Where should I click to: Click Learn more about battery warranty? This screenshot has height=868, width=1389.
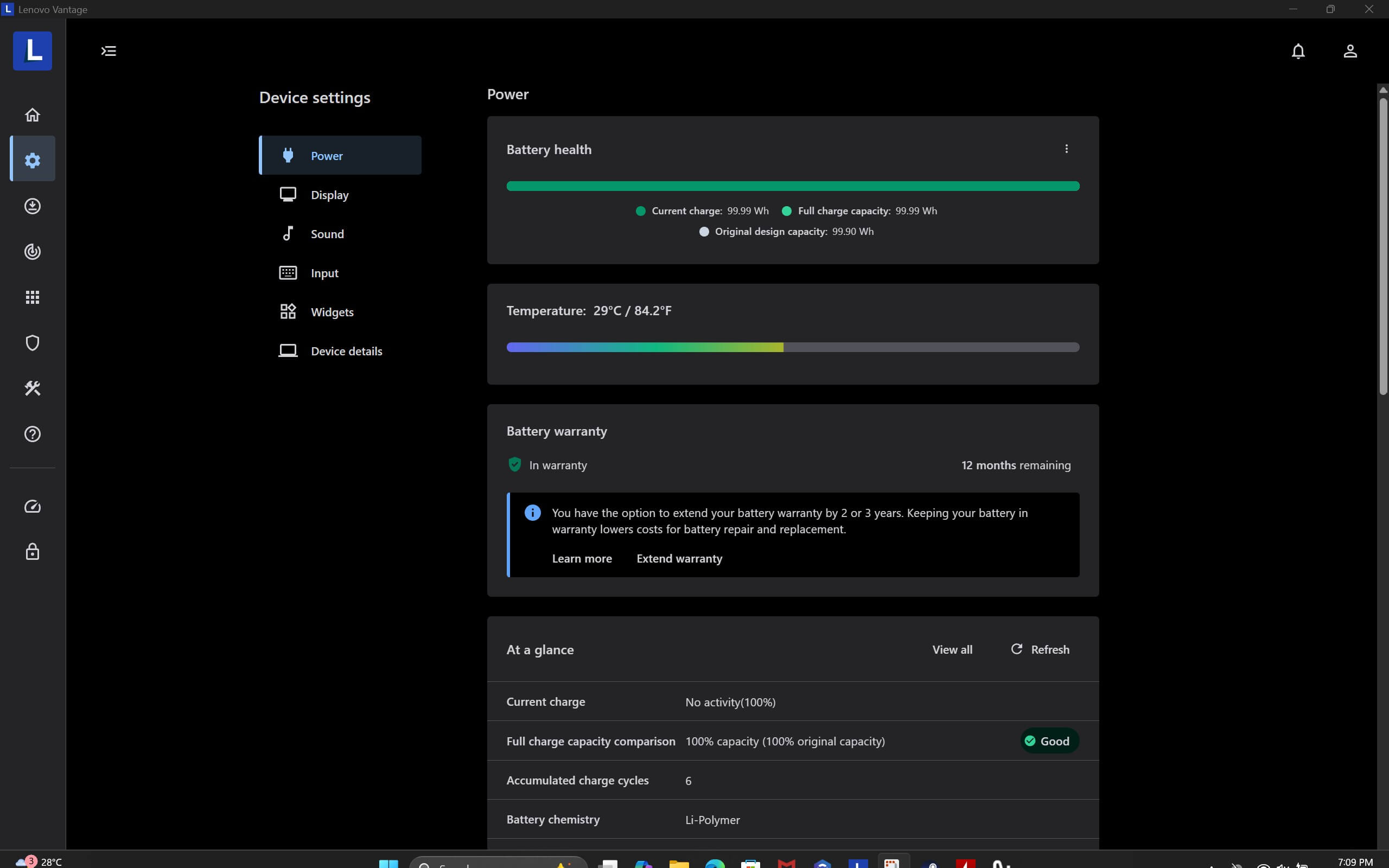pos(582,559)
